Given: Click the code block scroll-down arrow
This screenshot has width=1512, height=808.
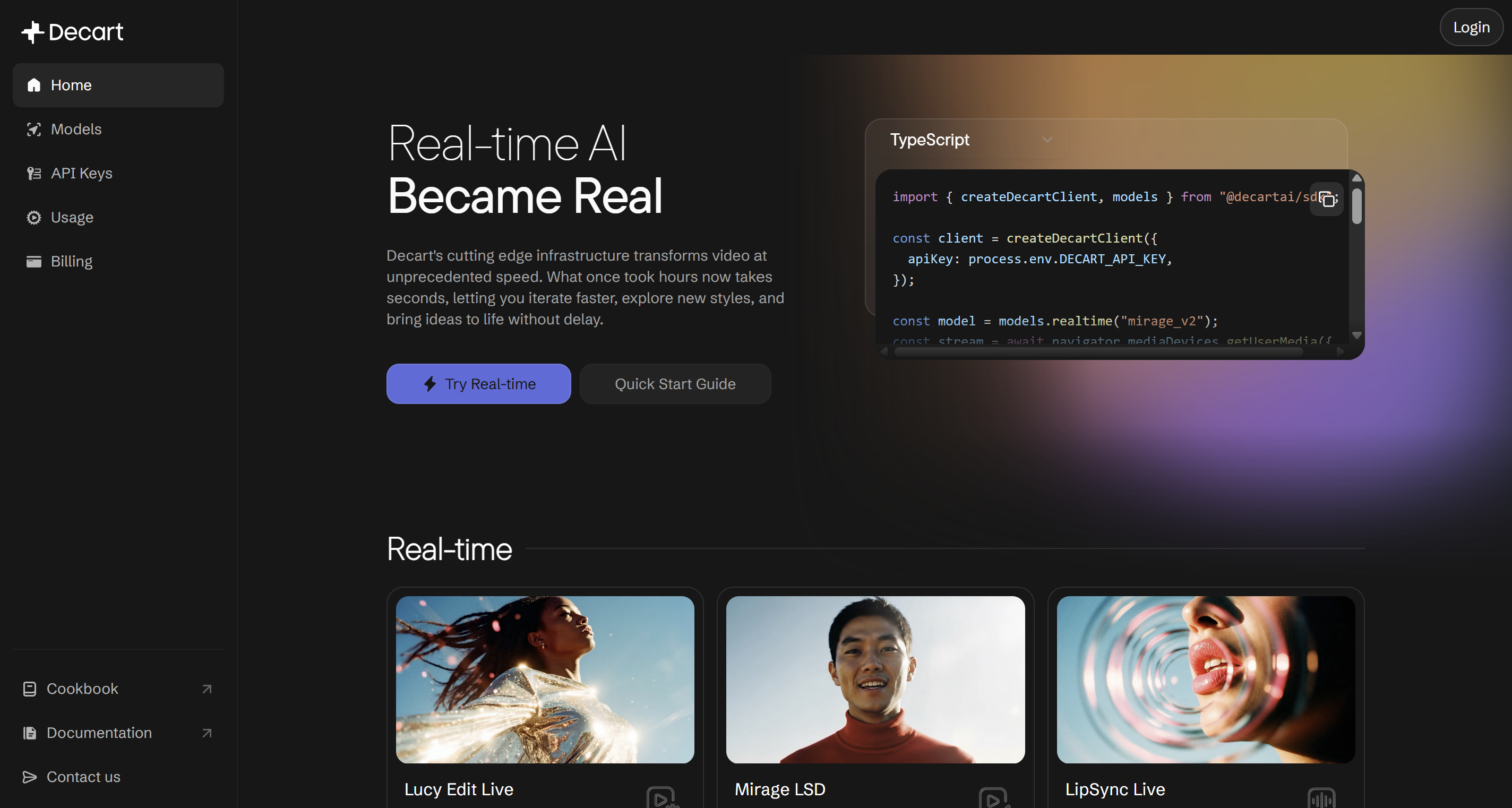Looking at the screenshot, I should tap(1356, 335).
